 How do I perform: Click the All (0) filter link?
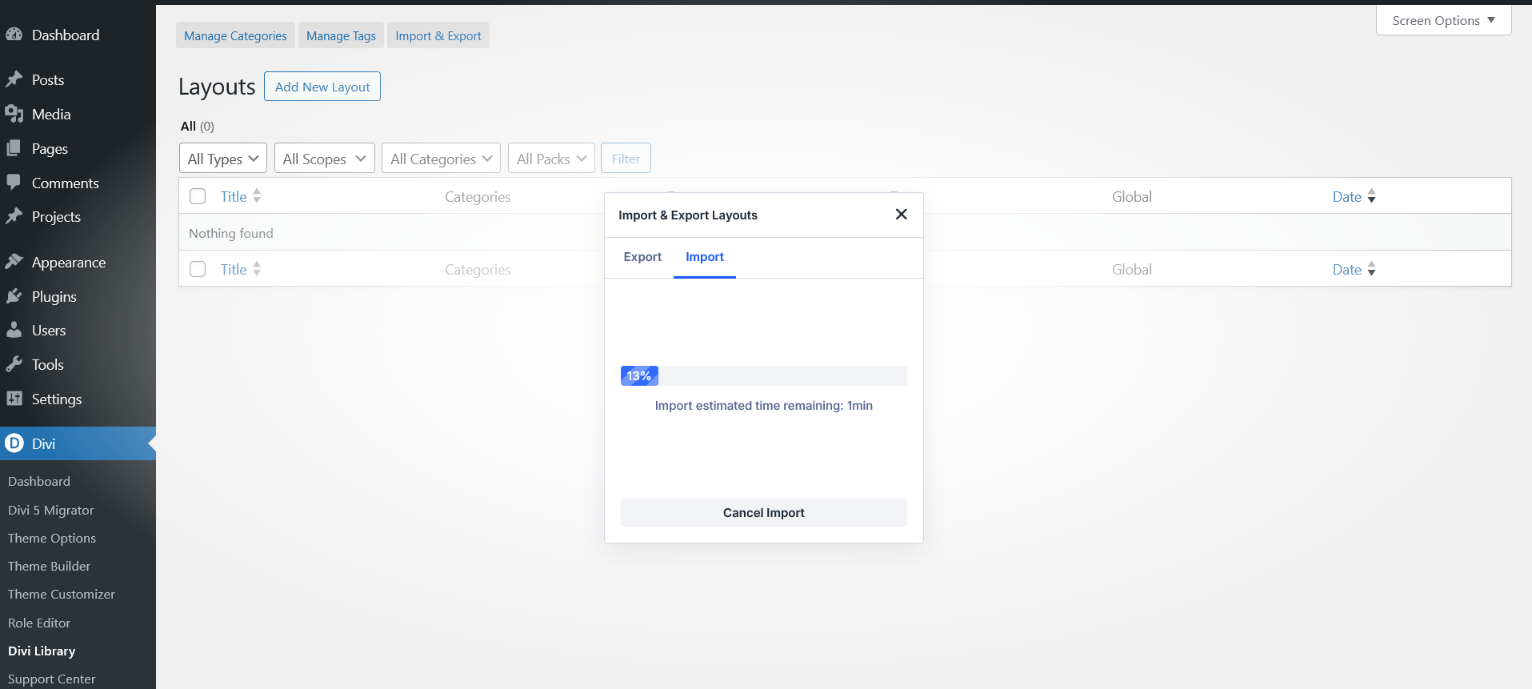pyautogui.click(x=197, y=126)
